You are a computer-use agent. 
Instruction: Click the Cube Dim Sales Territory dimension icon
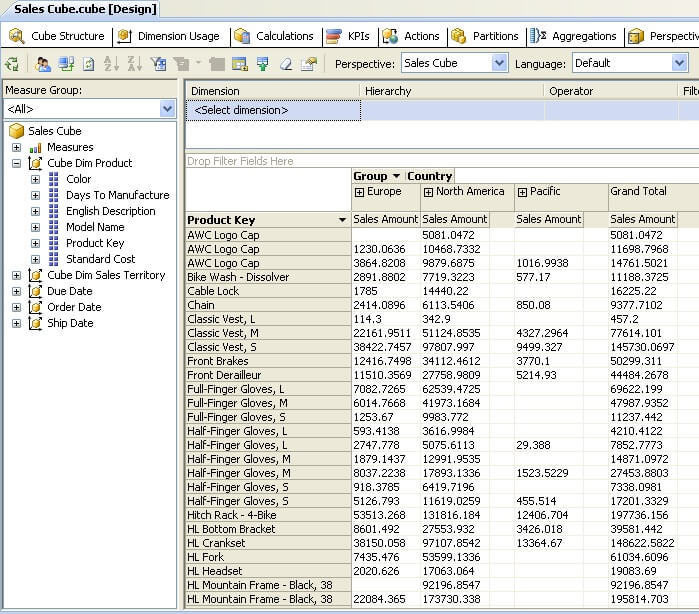(35, 275)
